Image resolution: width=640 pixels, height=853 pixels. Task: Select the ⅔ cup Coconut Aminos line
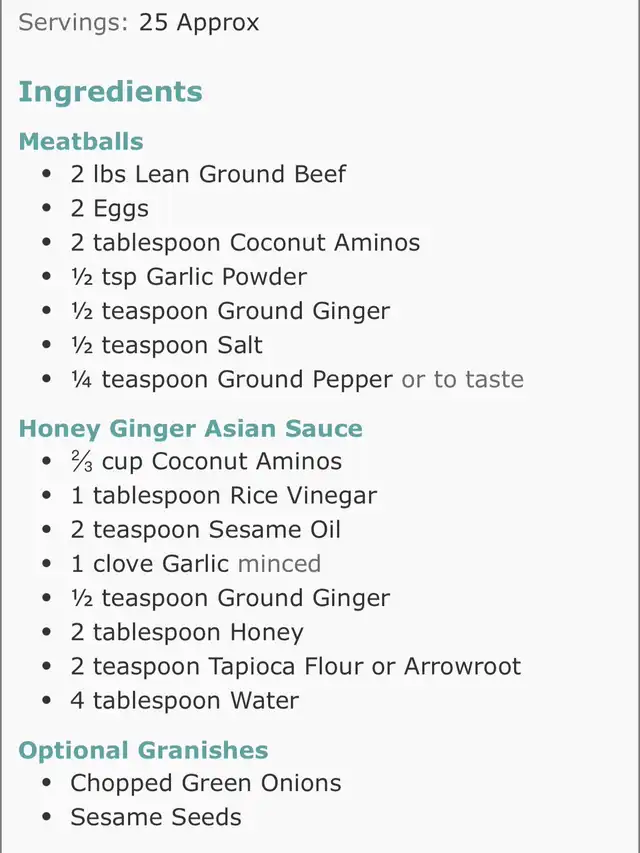point(206,461)
